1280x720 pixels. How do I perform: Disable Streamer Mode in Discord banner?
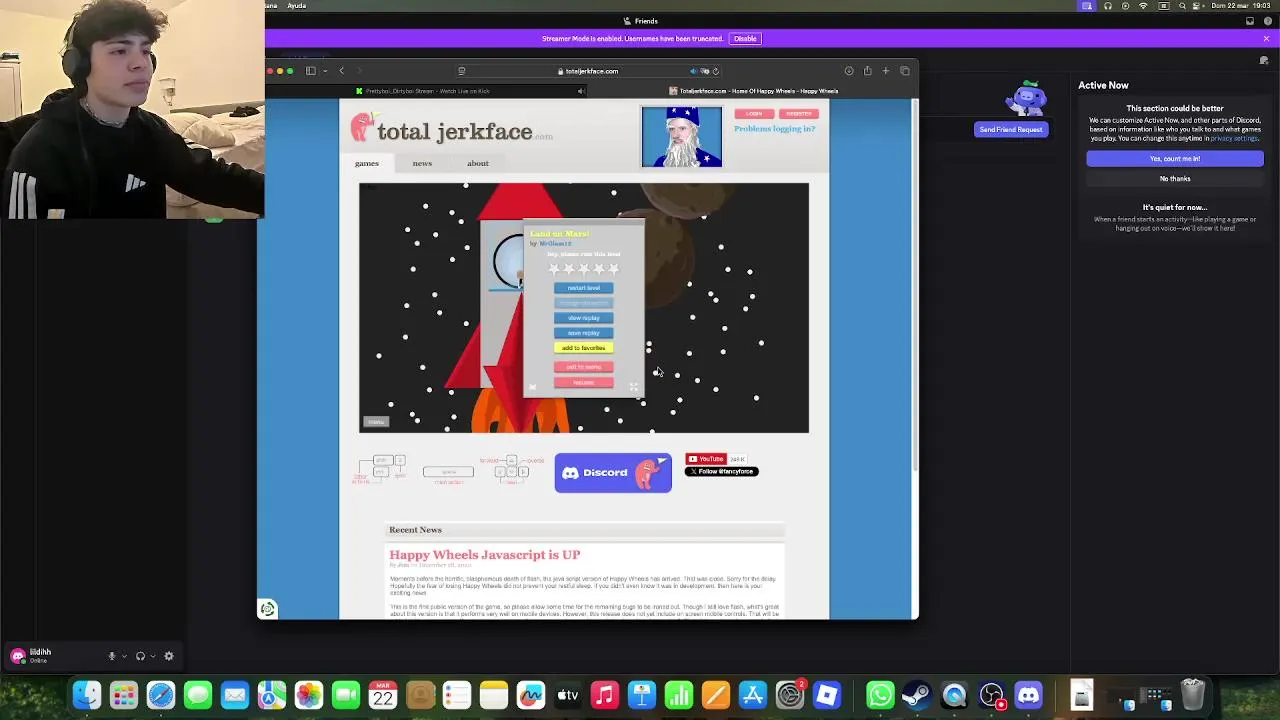[745, 38]
